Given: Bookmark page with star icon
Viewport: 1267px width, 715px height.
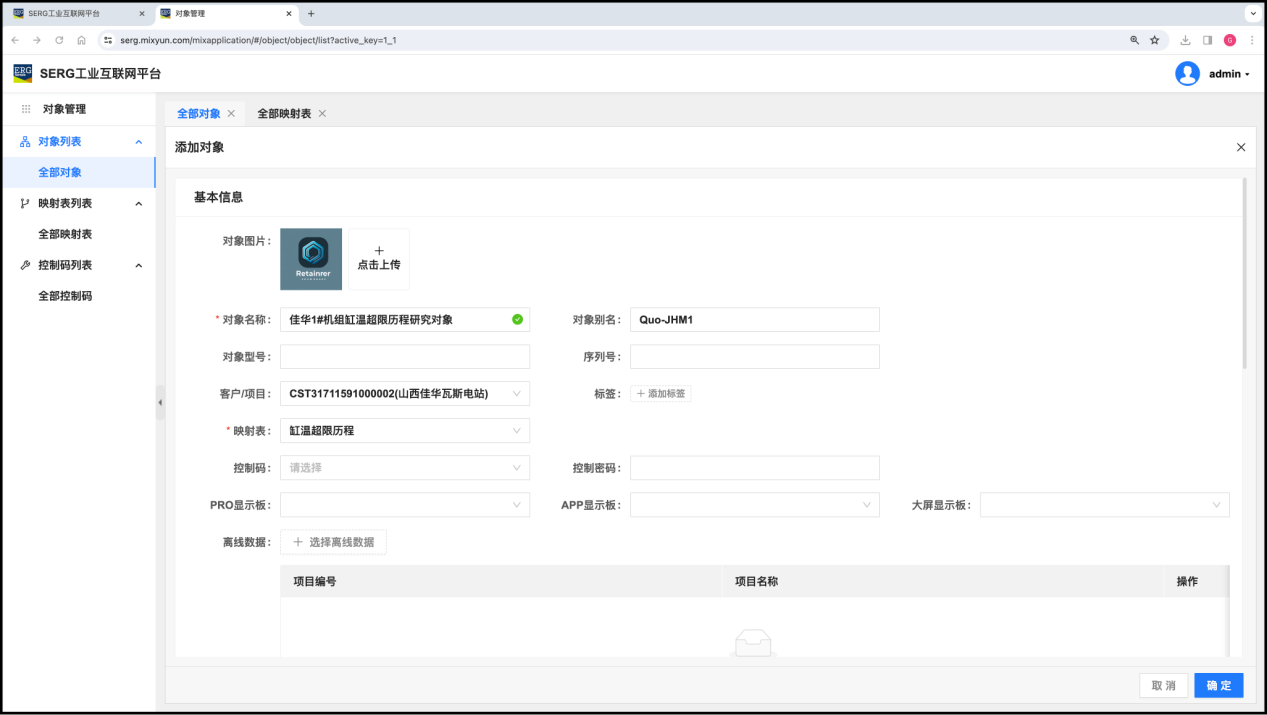Looking at the screenshot, I should (1154, 40).
